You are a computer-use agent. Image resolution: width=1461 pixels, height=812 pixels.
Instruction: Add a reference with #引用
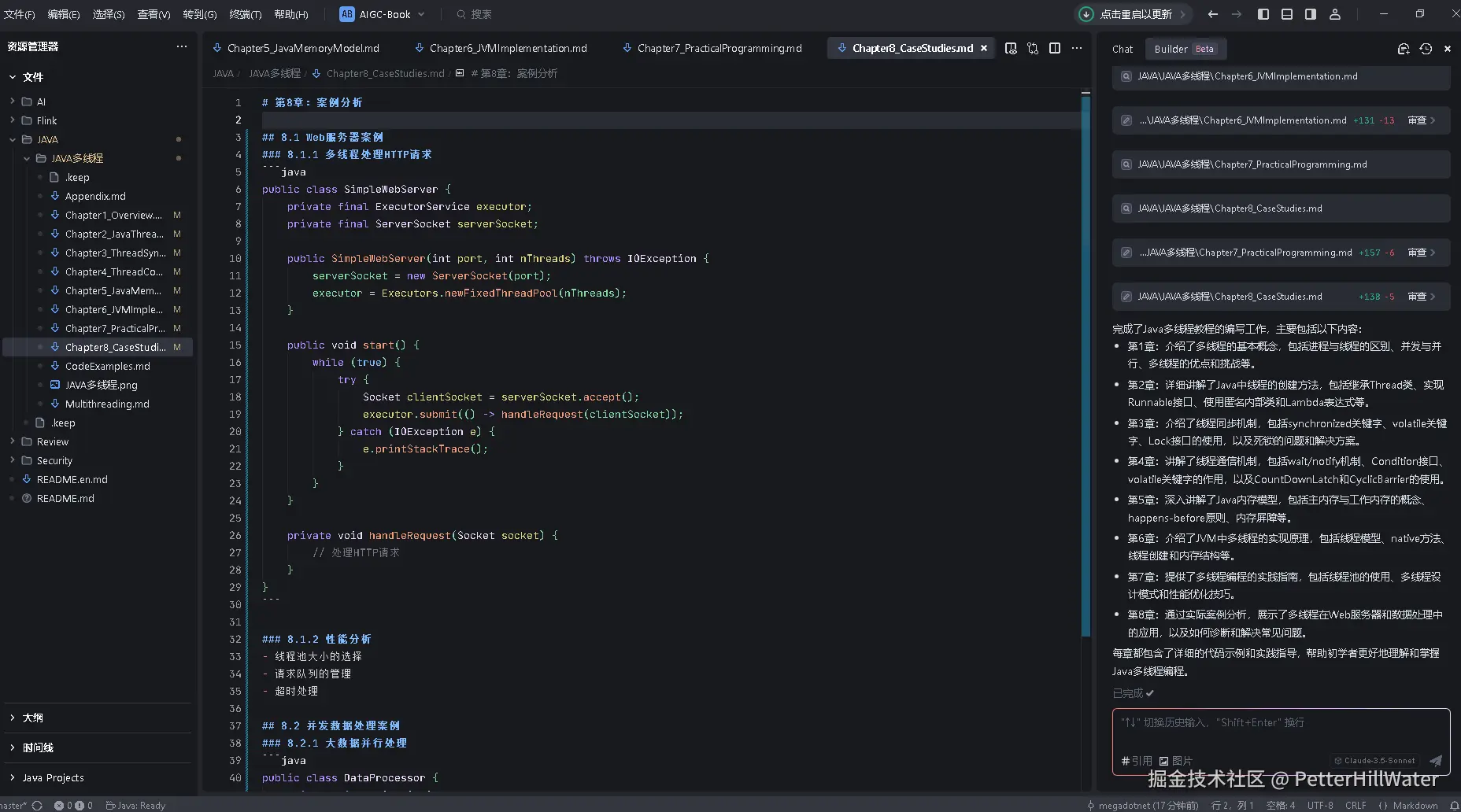[x=1137, y=761]
